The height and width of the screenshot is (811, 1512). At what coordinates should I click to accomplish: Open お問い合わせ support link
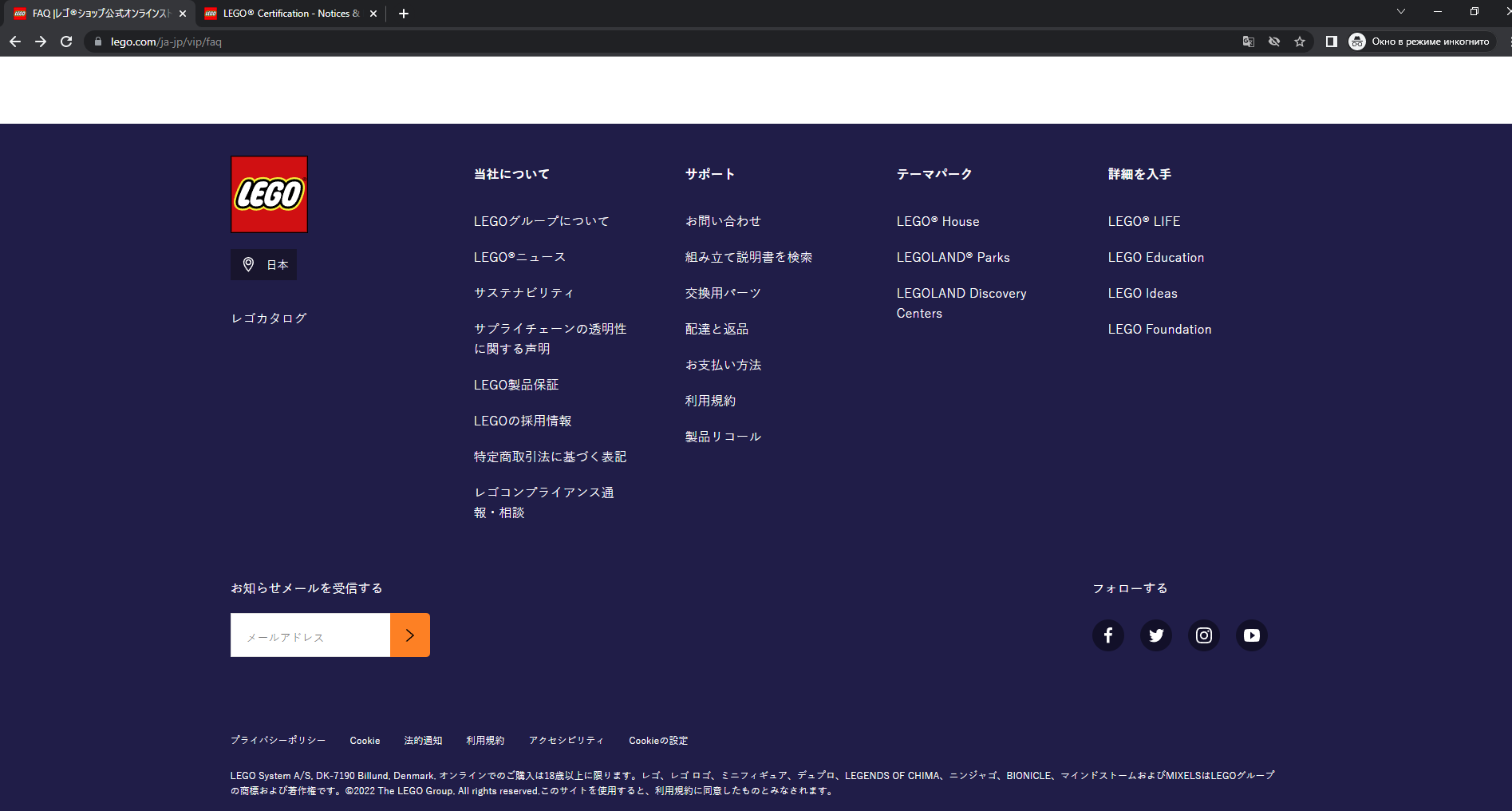coord(723,221)
